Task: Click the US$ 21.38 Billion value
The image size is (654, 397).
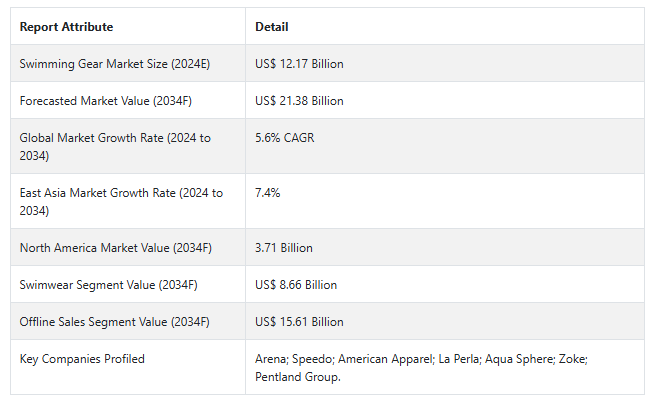Action: pos(299,101)
